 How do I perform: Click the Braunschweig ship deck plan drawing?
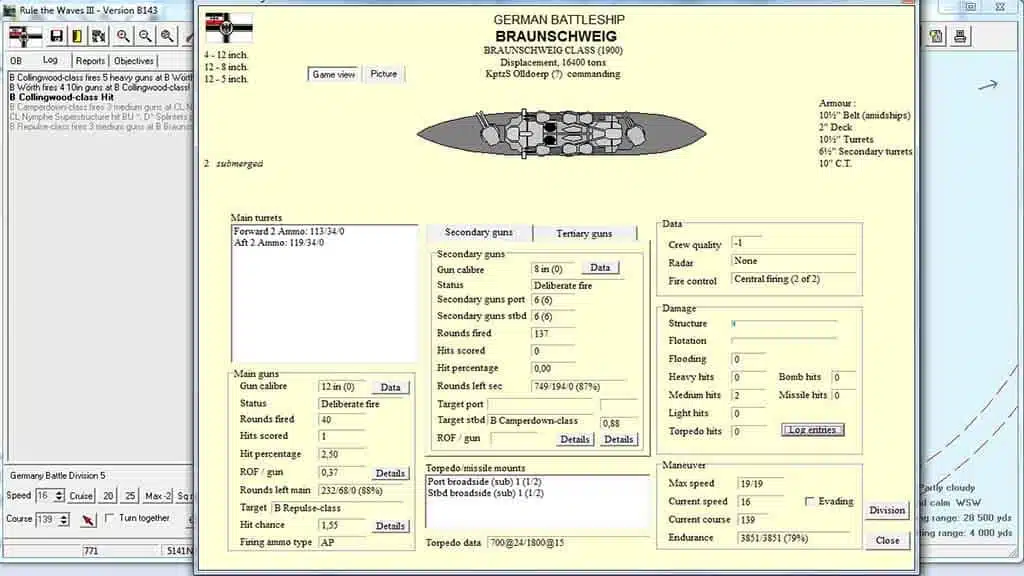[x=561, y=134]
